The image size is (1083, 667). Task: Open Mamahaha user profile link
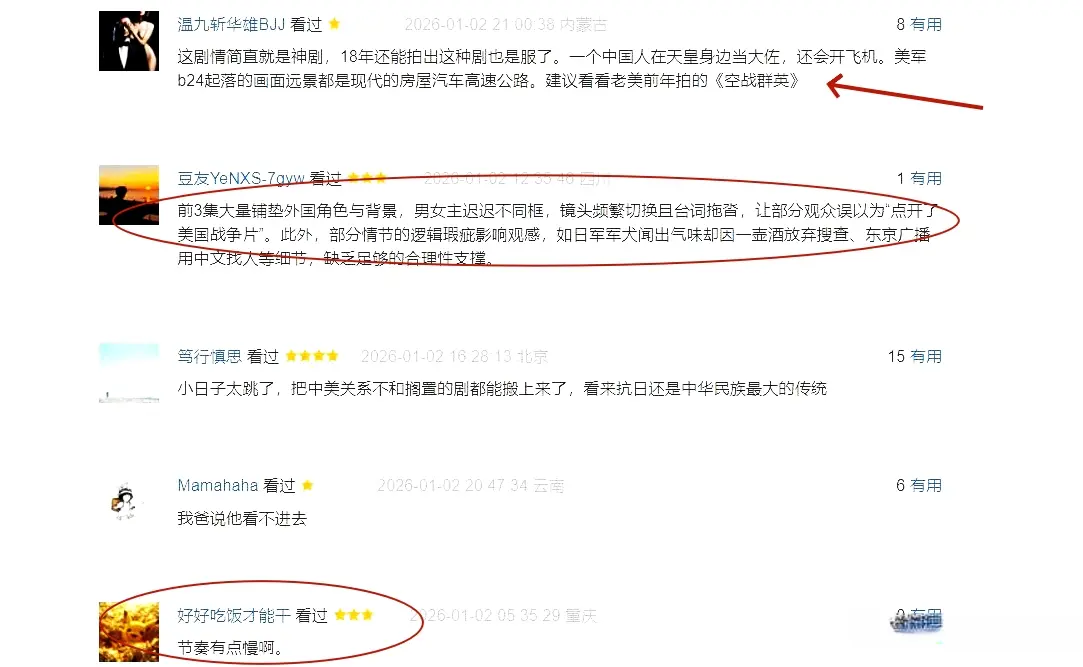(x=218, y=485)
